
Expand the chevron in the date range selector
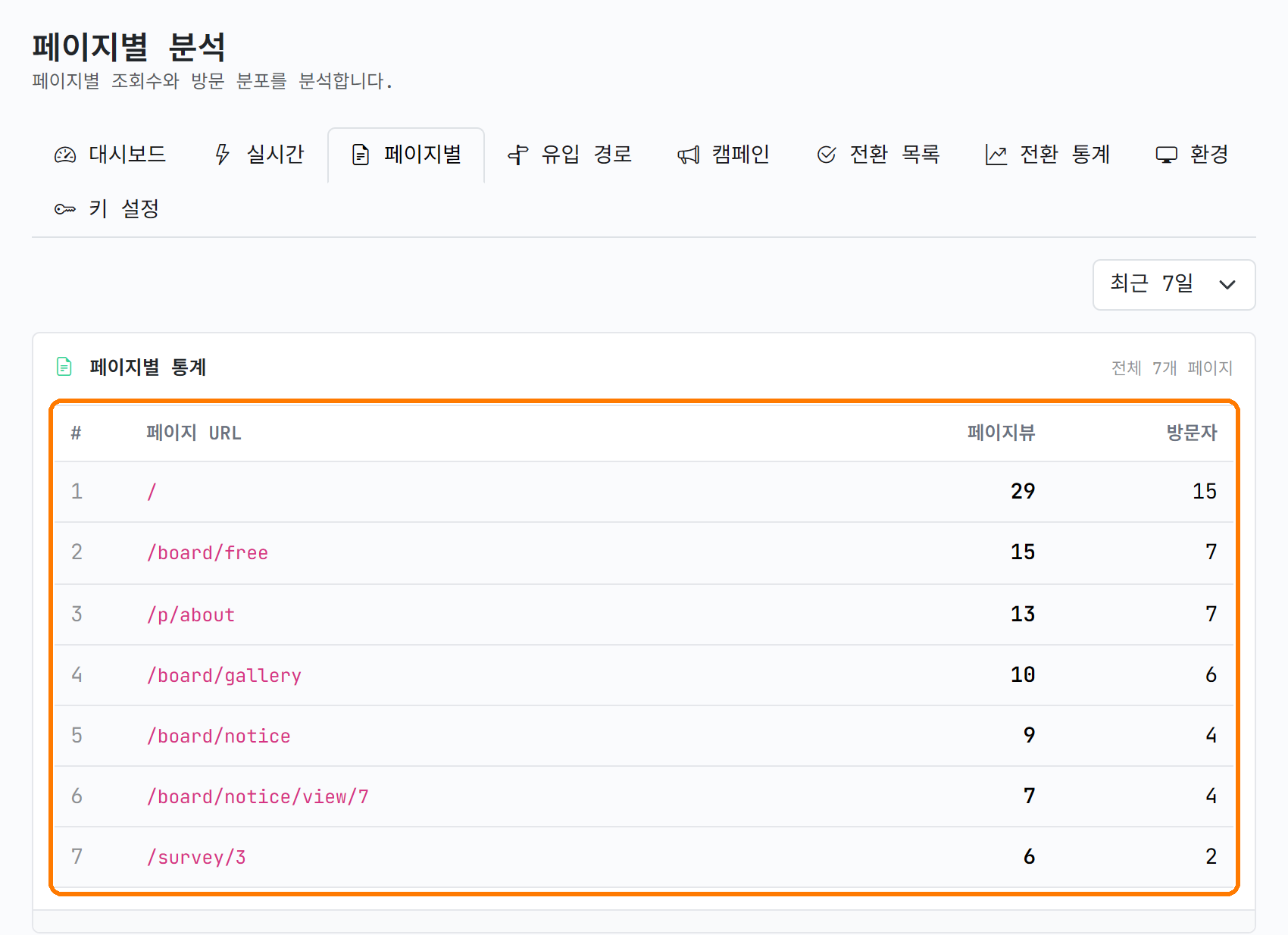[x=1227, y=285]
